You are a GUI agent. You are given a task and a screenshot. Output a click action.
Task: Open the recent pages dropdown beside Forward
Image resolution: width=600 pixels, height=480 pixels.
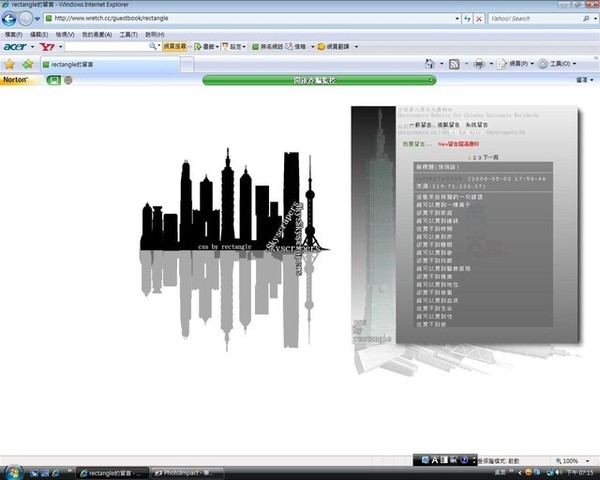click(x=37, y=18)
